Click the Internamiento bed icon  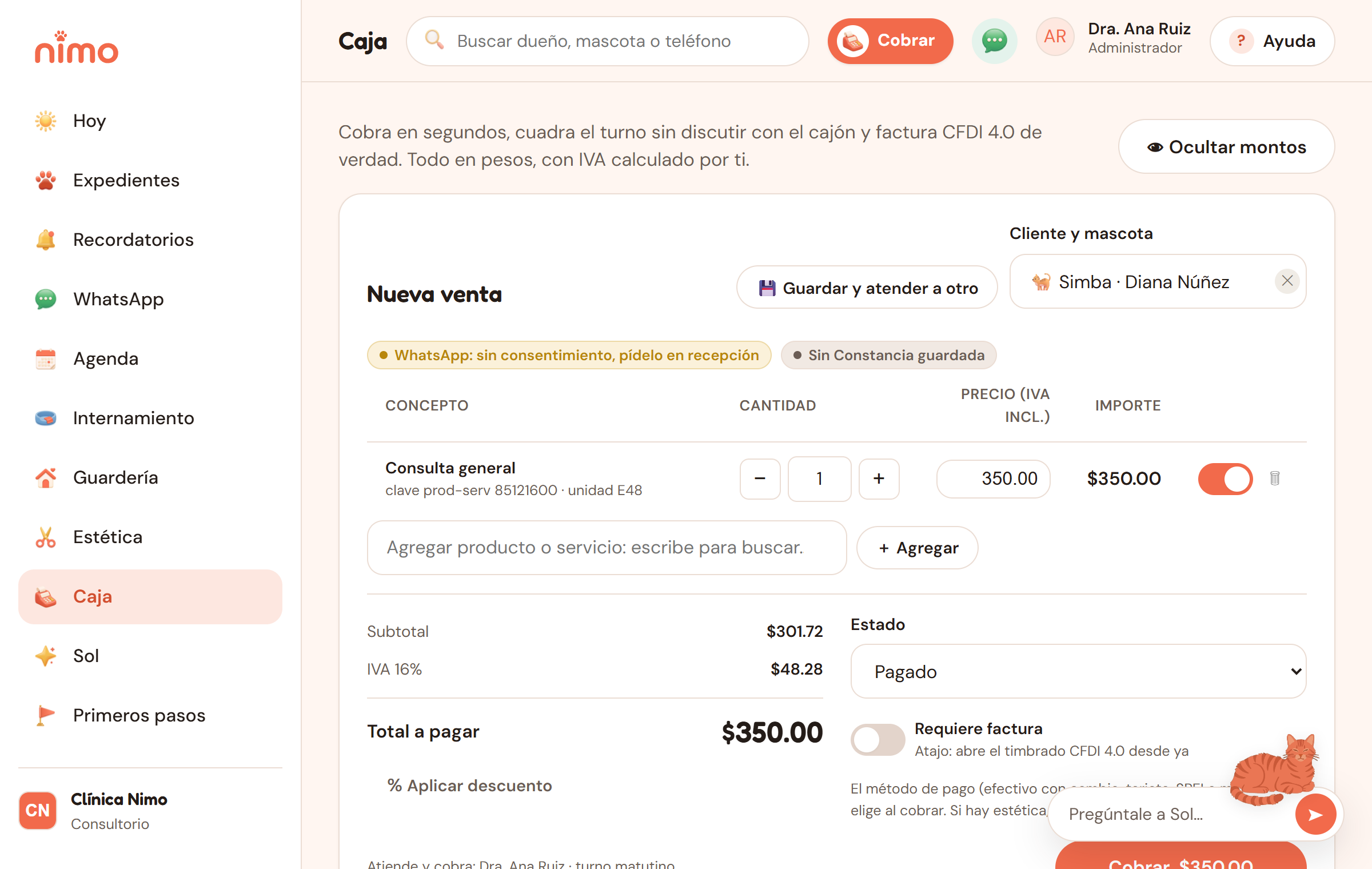click(x=46, y=418)
